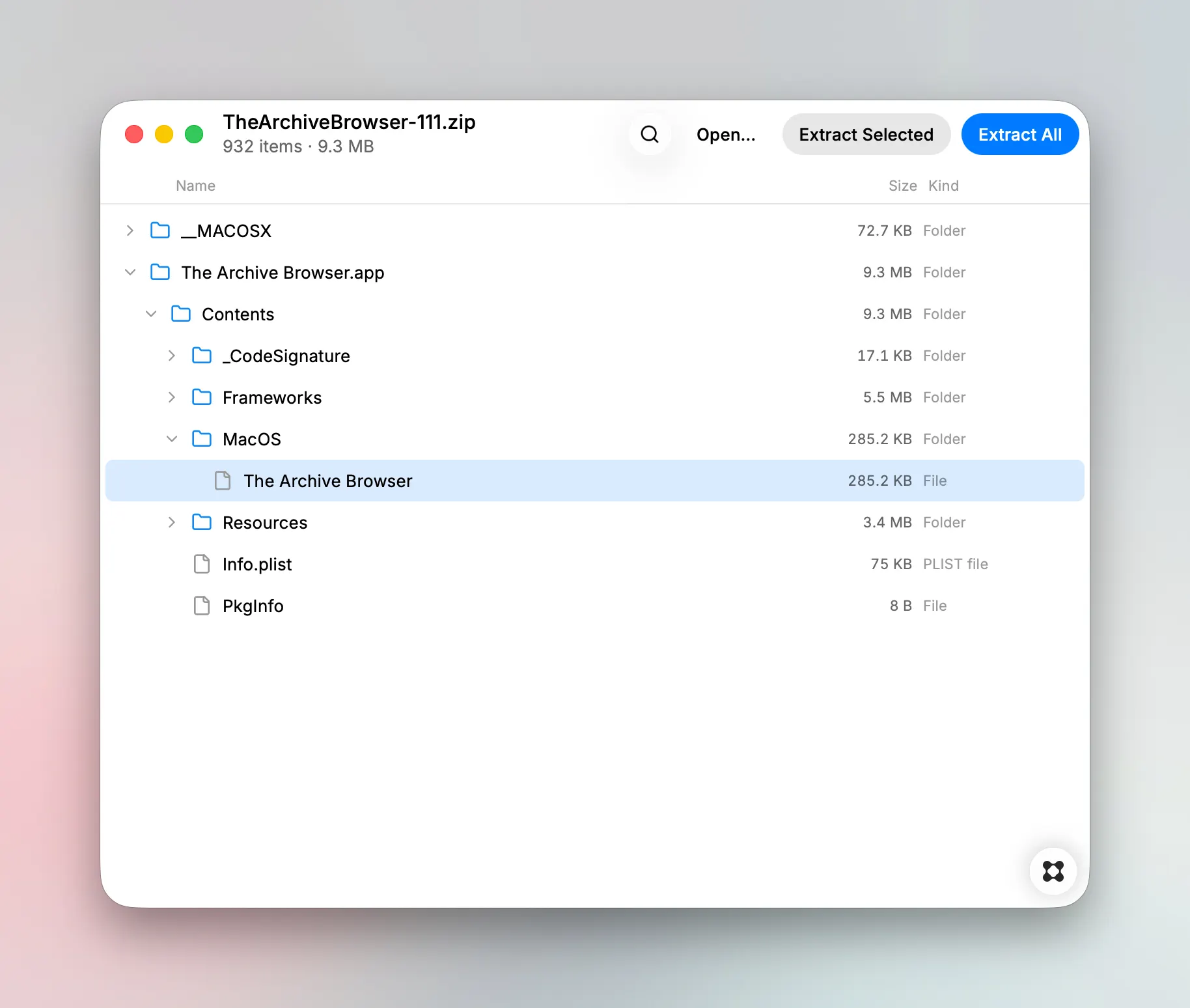Click the search magnifier icon
Image resolution: width=1190 pixels, height=1008 pixels.
click(x=650, y=135)
